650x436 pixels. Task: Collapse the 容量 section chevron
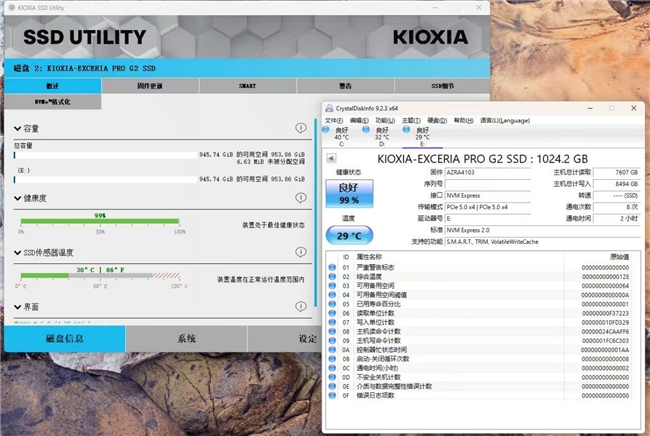point(17,128)
